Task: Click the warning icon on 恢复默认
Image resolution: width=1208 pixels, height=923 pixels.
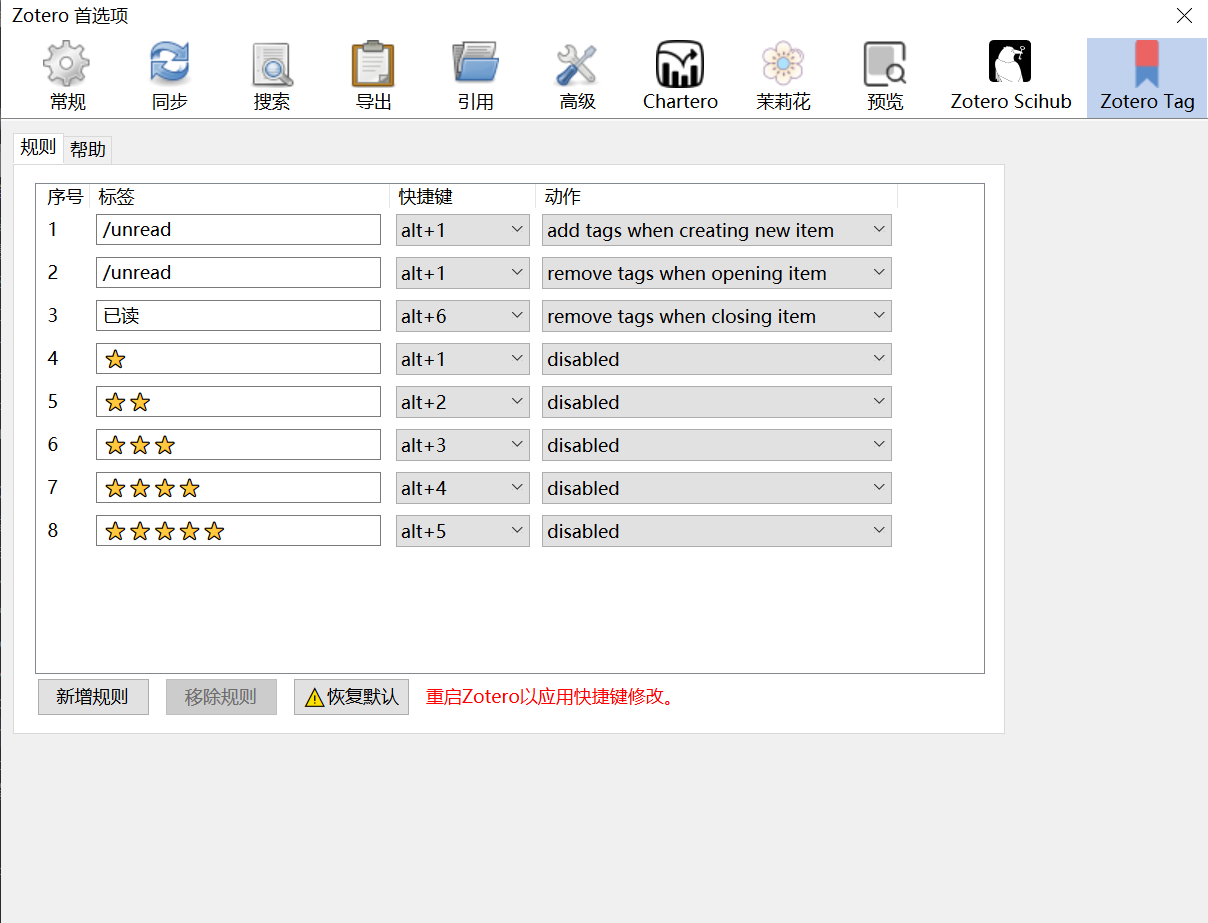Action: pos(312,697)
